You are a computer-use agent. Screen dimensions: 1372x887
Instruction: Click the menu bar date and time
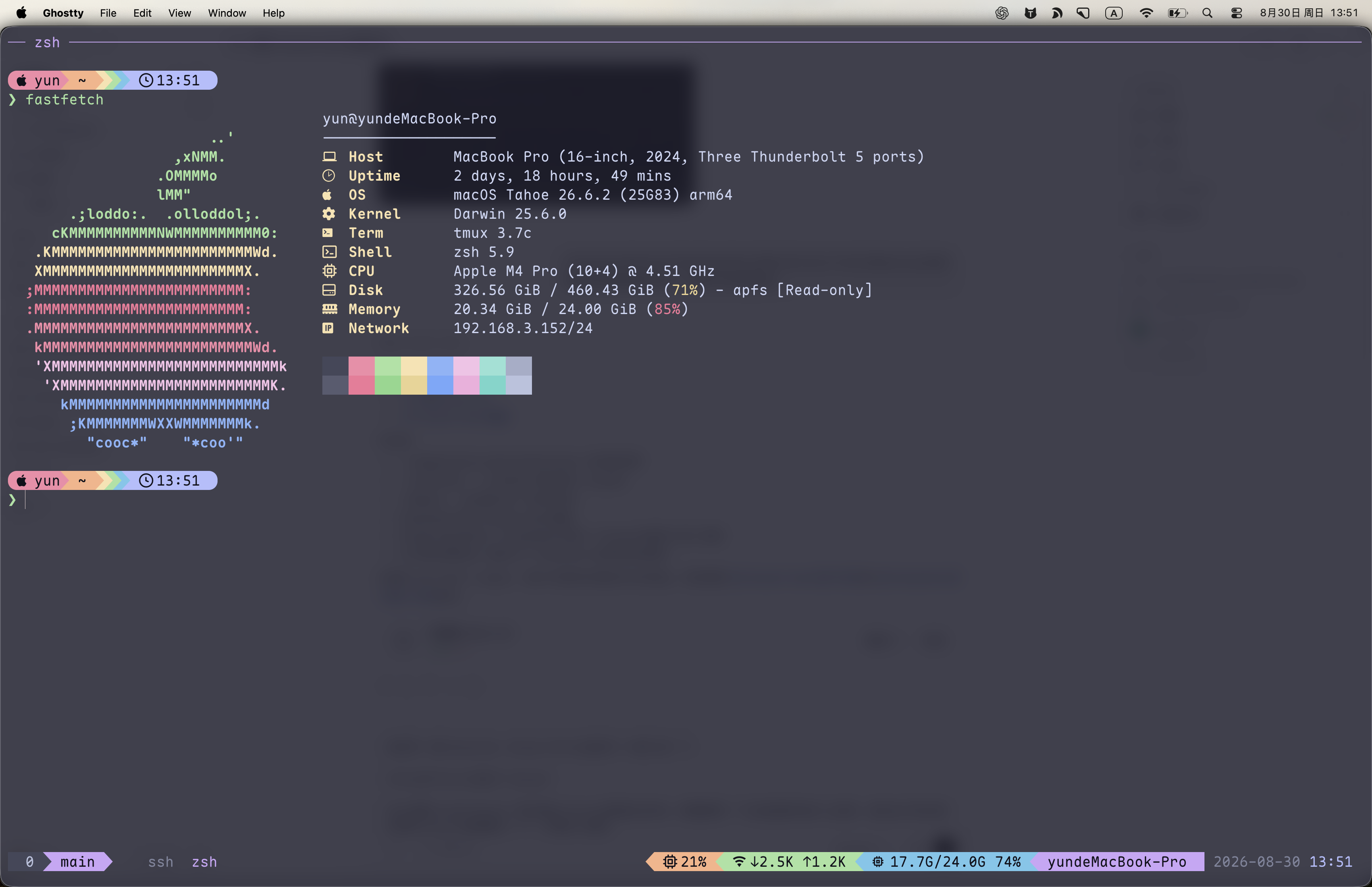tap(1308, 13)
